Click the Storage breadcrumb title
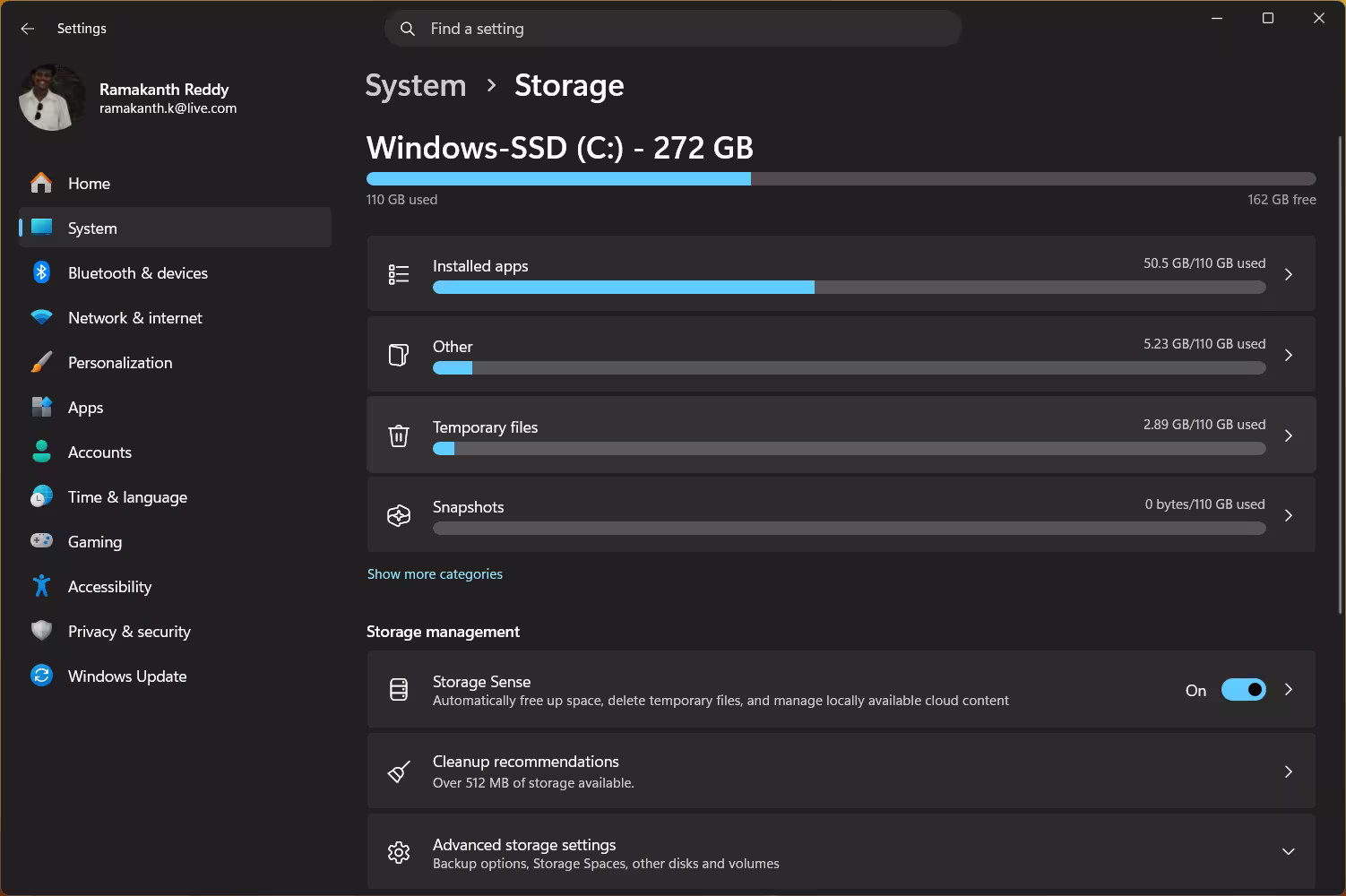The width and height of the screenshot is (1346, 896). coord(569,85)
